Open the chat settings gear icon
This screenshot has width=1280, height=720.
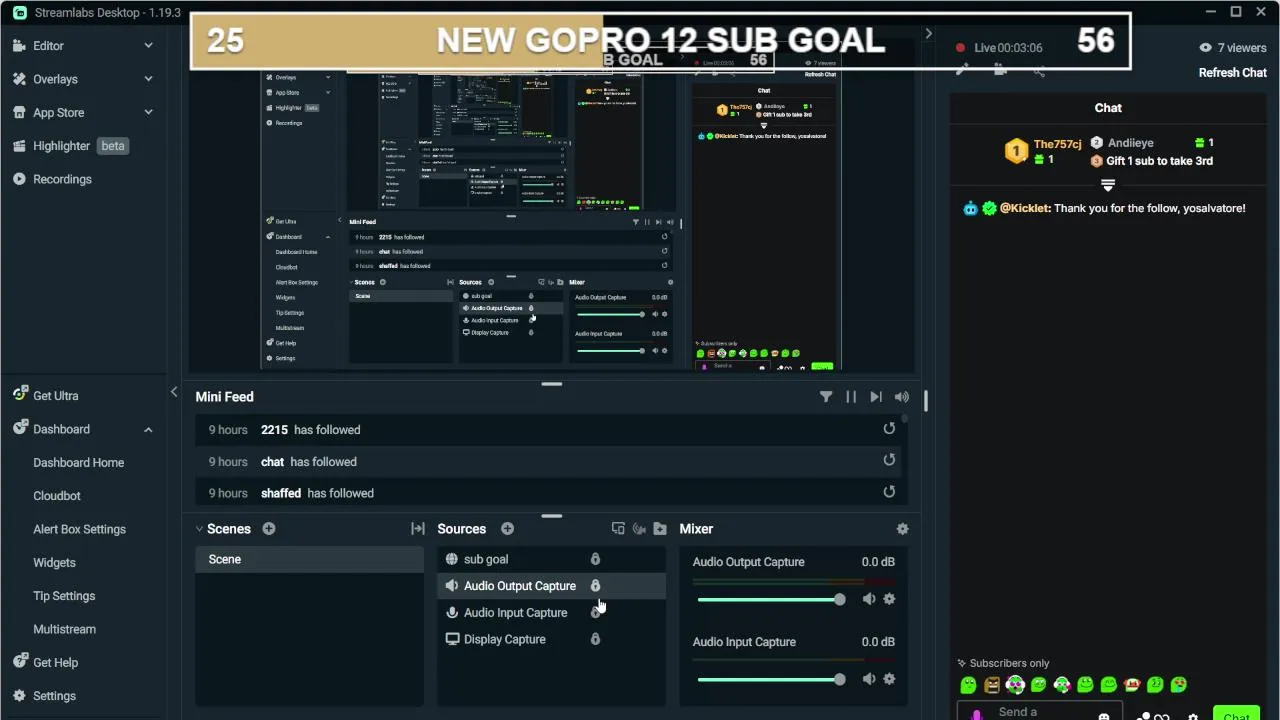tap(1192, 716)
